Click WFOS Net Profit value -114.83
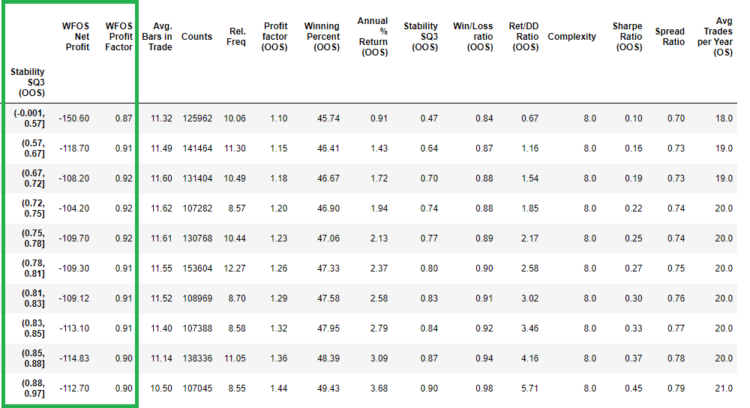 click(74, 358)
